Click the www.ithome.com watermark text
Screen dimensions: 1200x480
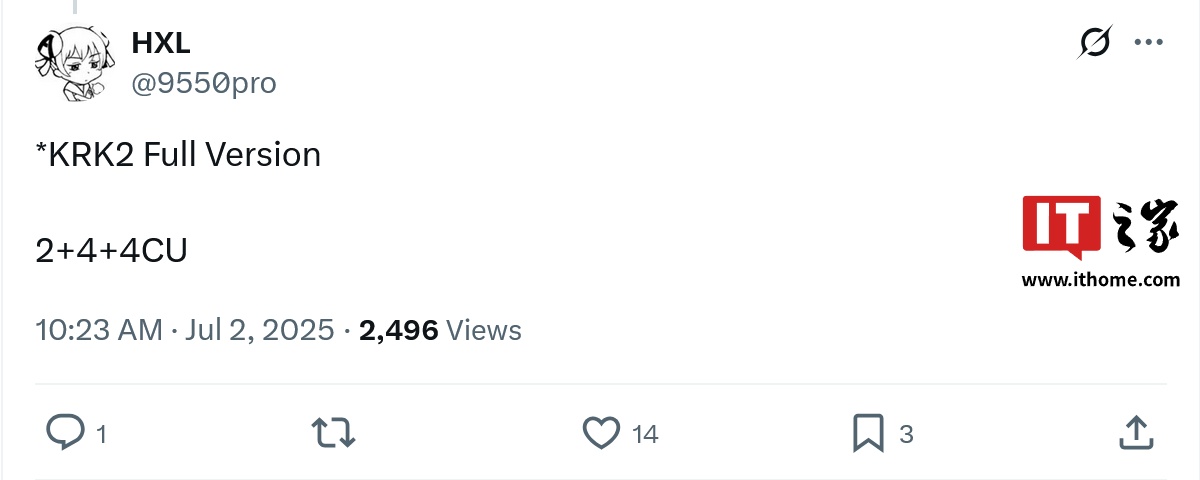[x=1100, y=280]
